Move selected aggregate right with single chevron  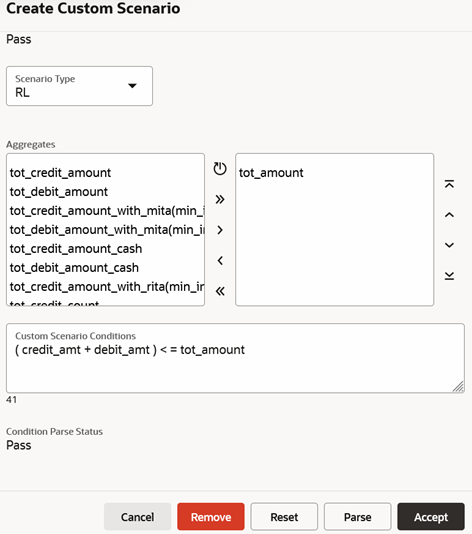click(220, 230)
